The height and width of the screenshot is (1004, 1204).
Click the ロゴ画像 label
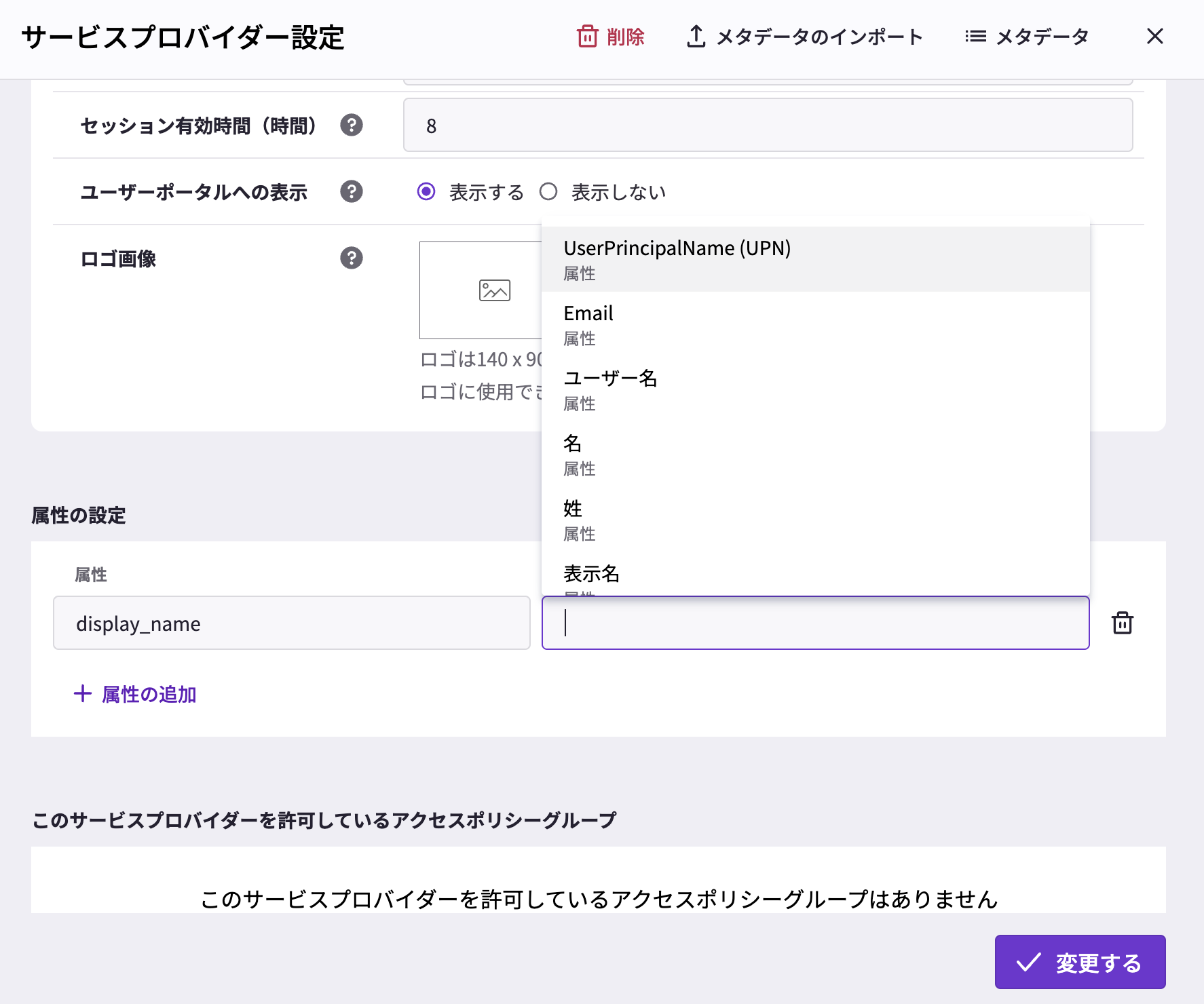click(118, 259)
